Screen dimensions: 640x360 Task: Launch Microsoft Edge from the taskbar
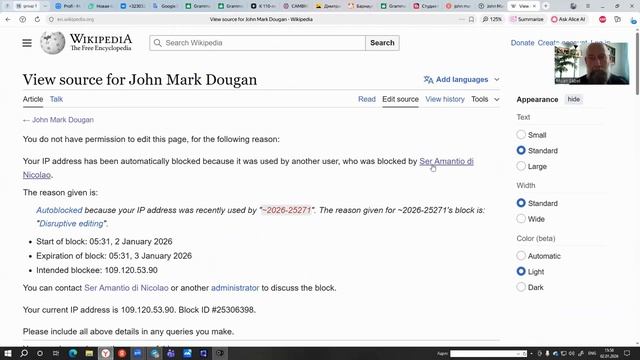tap(73, 353)
